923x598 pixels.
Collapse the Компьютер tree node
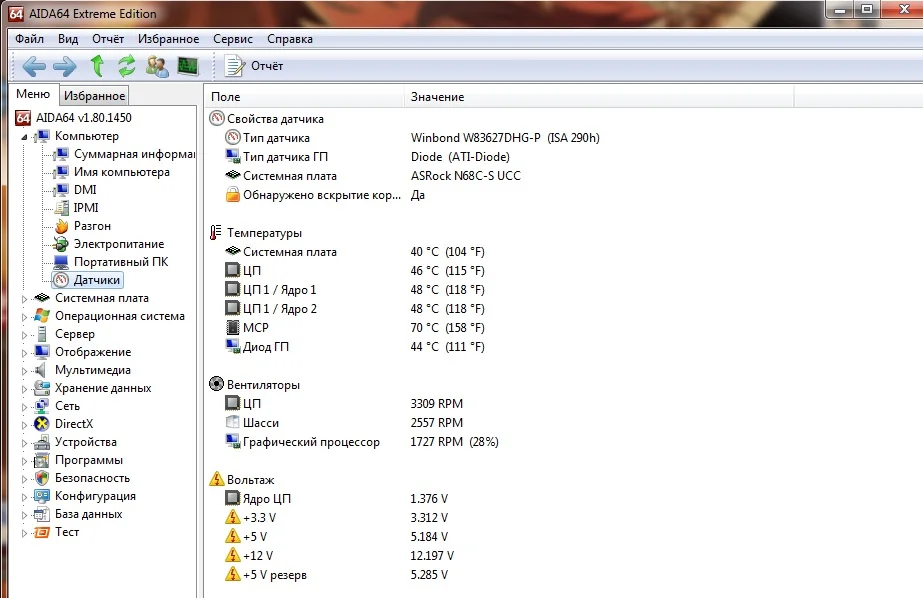tap(24, 137)
